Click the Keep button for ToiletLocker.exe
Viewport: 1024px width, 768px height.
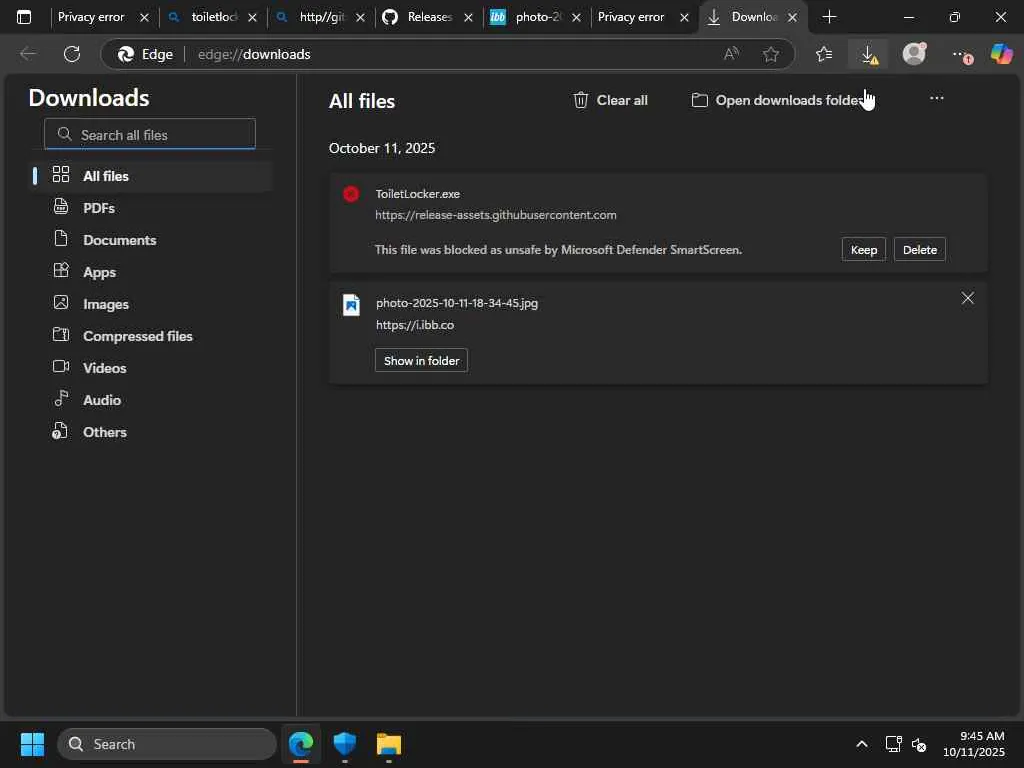863,249
